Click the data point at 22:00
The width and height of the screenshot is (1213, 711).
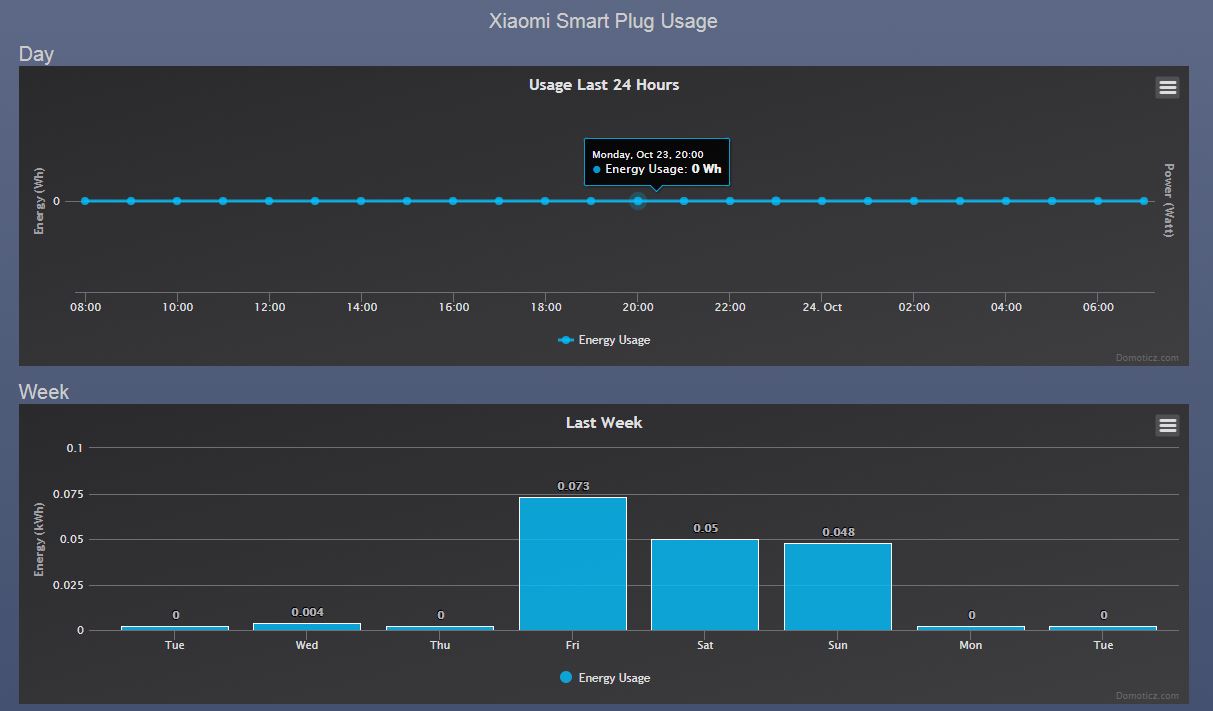click(730, 201)
